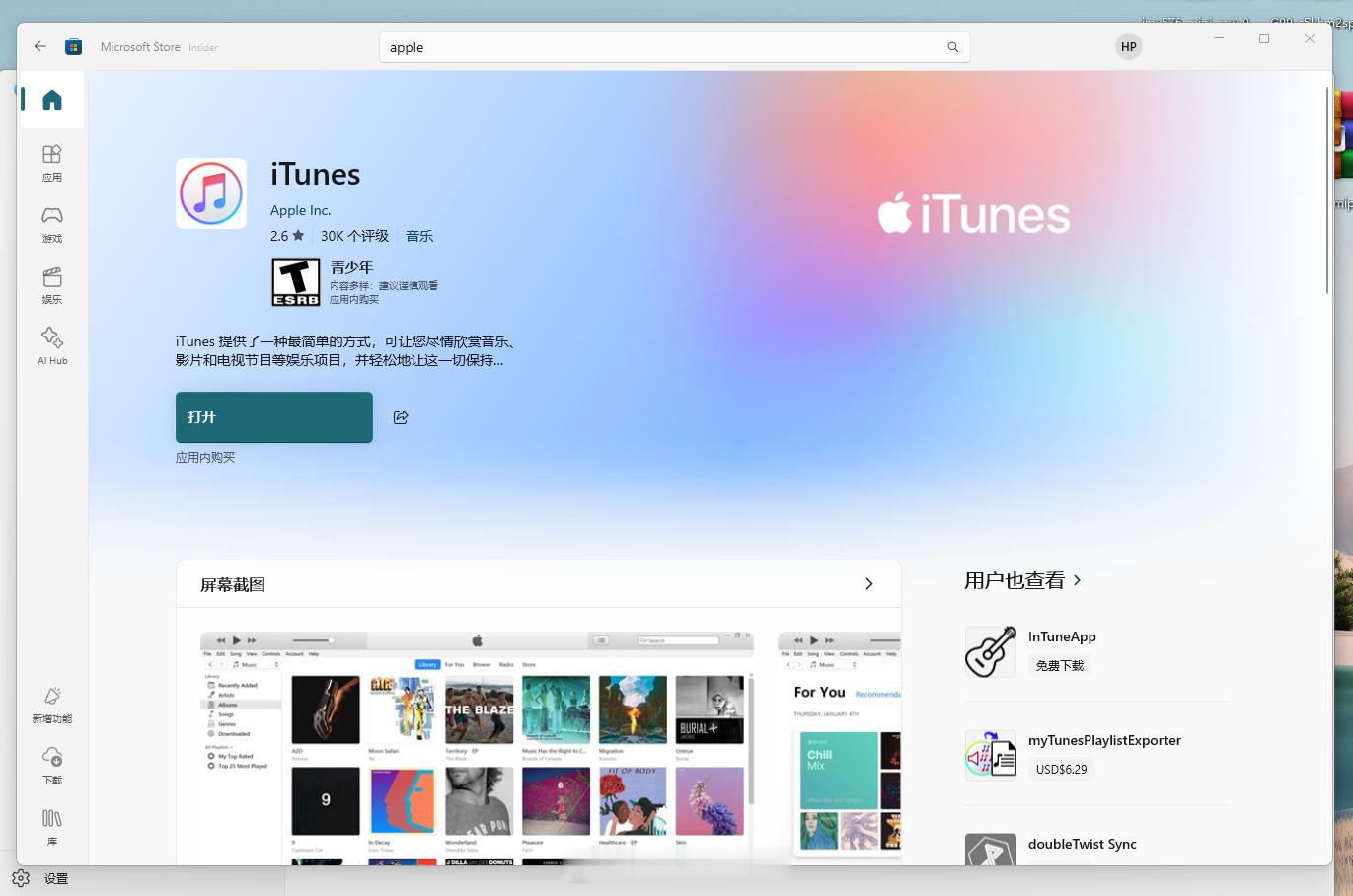Click the iTunes music note app icon

pyautogui.click(x=211, y=193)
